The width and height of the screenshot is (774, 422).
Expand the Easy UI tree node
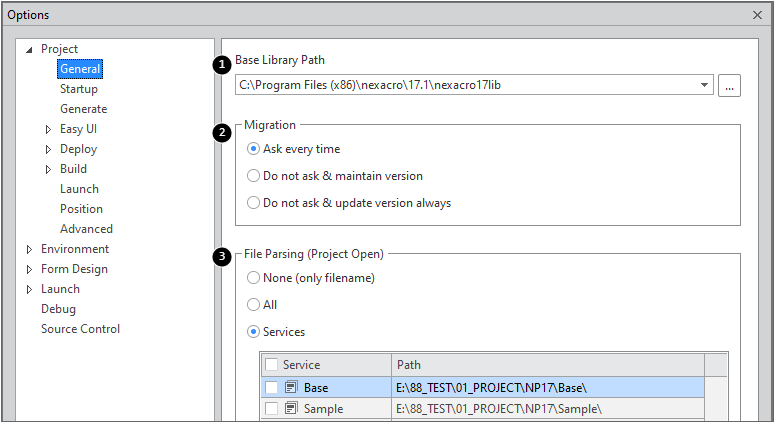(x=49, y=129)
